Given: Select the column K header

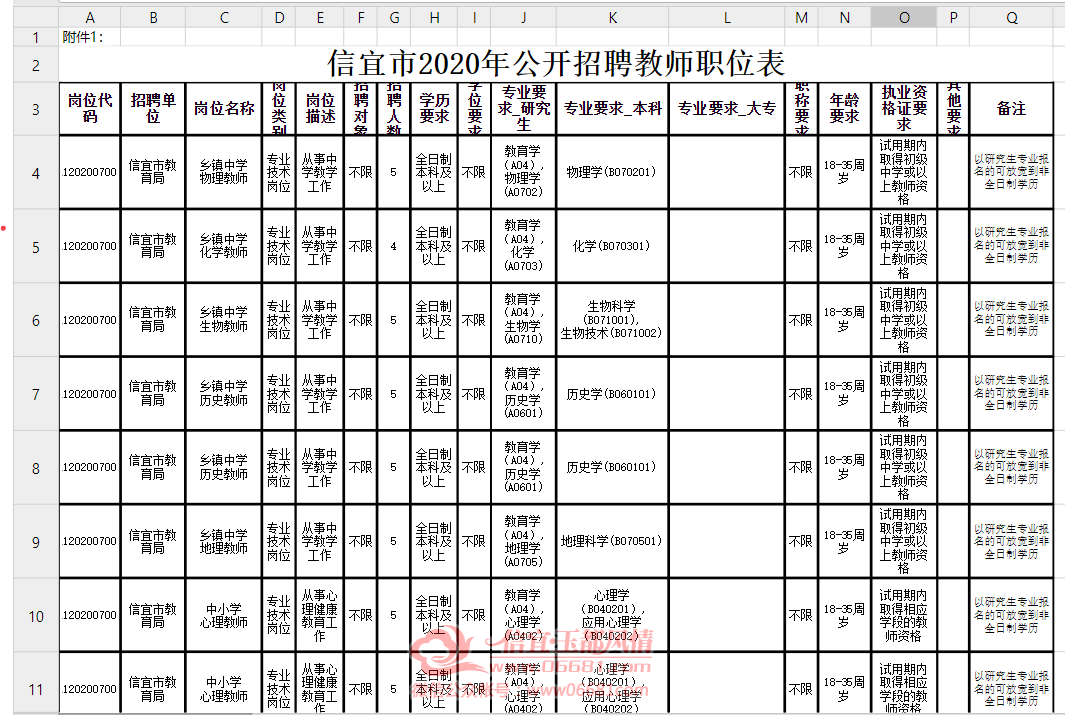Looking at the screenshot, I should pos(613,18).
